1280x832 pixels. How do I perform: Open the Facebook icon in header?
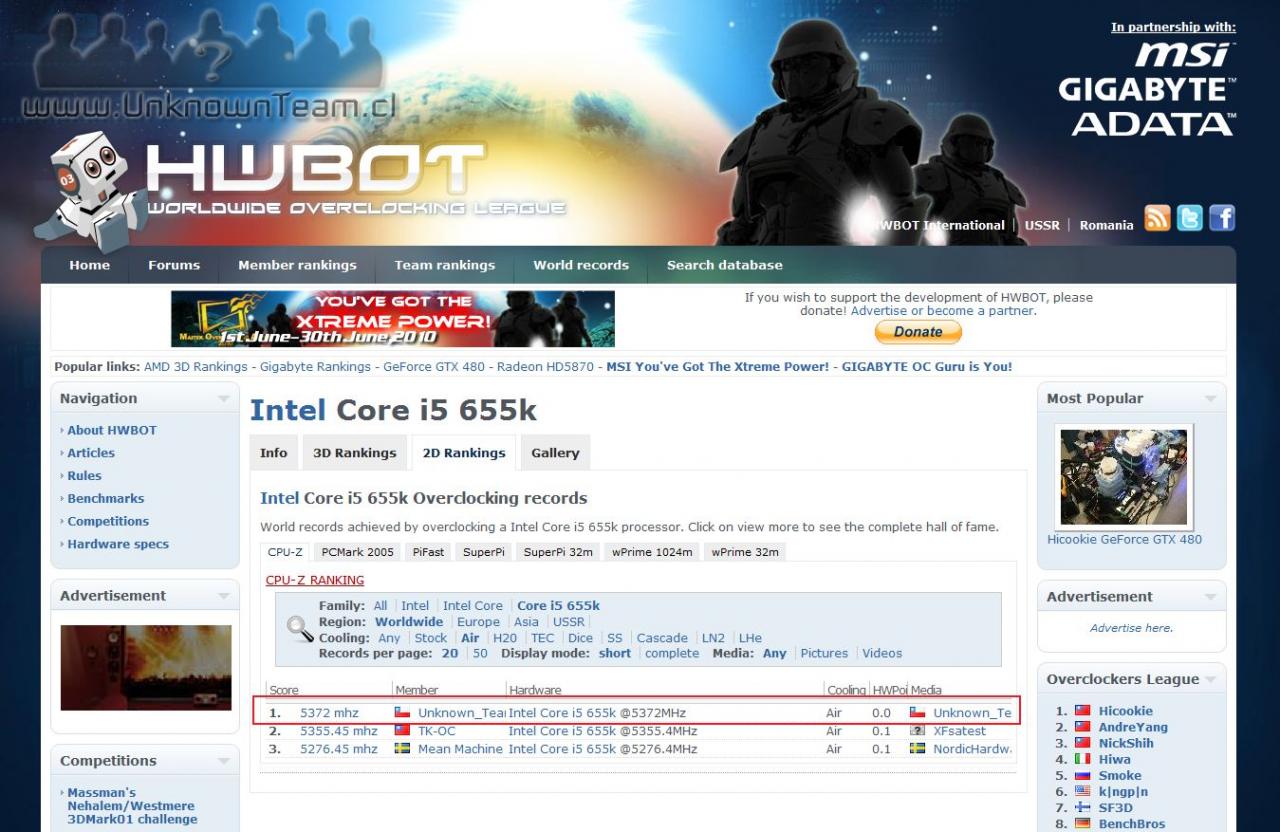[1222, 218]
